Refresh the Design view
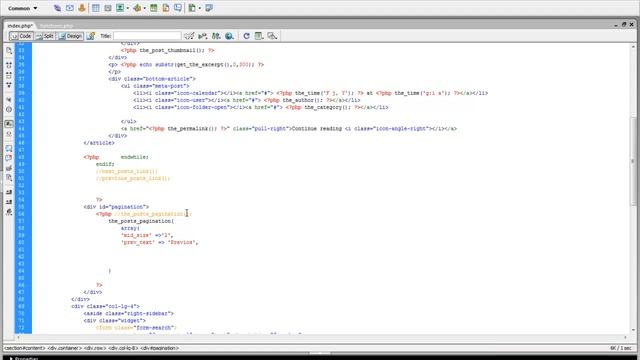 point(246,36)
